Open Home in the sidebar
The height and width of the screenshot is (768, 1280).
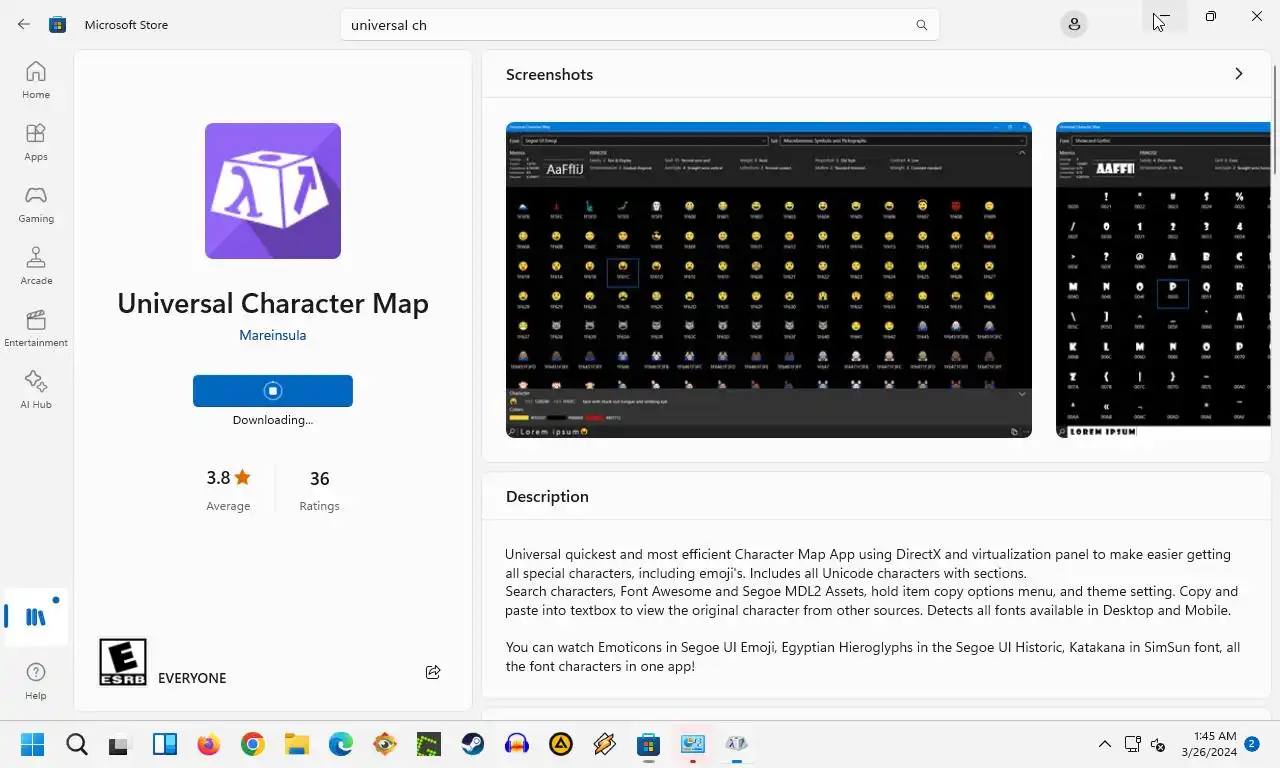point(36,80)
